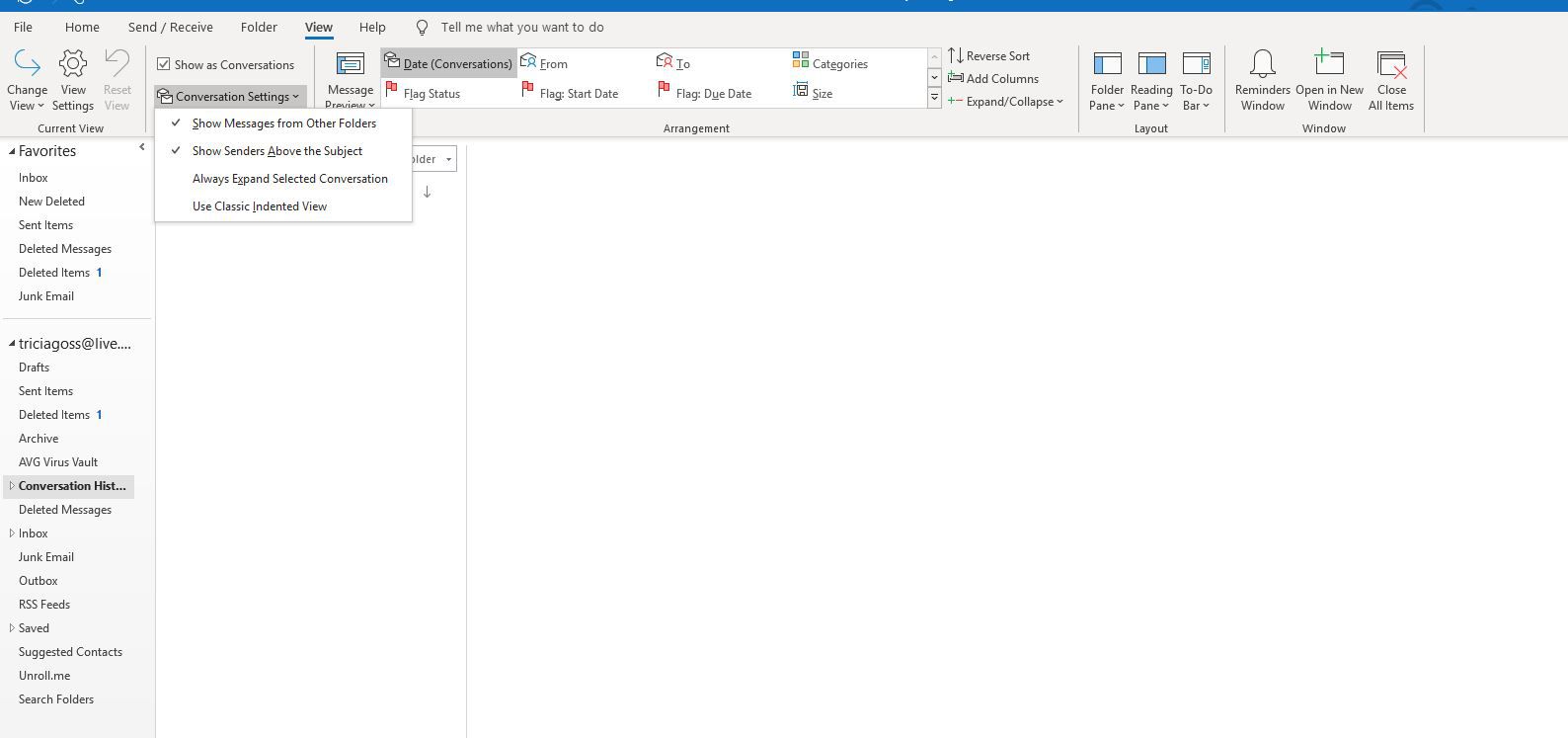The width and height of the screenshot is (1568, 738).
Task: Open Expand/Collapse dropdown
Action: (x=1005, y=102)
